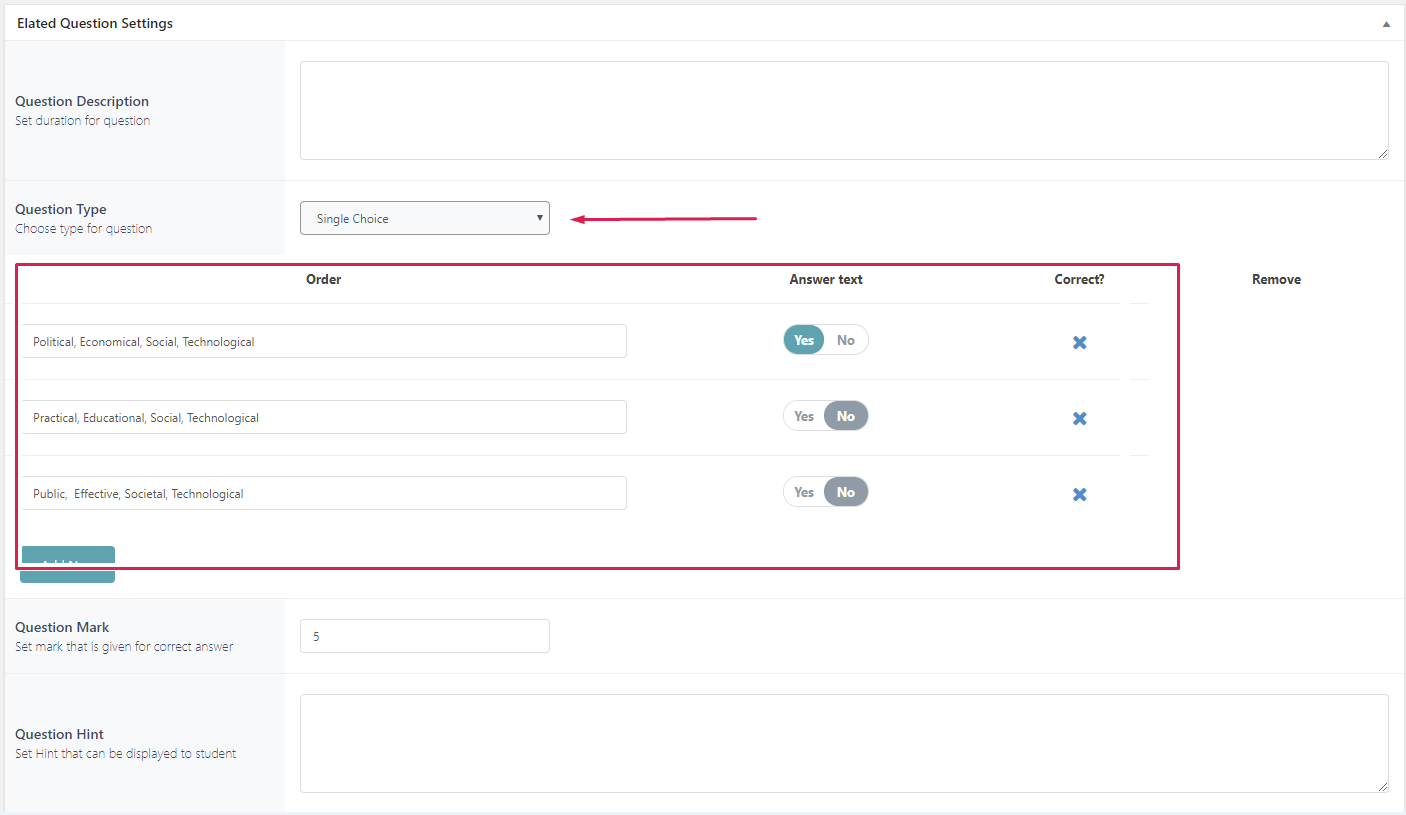Select a different option in Single Choice selector
1406x815 pixels.
(x=424, y=218)
